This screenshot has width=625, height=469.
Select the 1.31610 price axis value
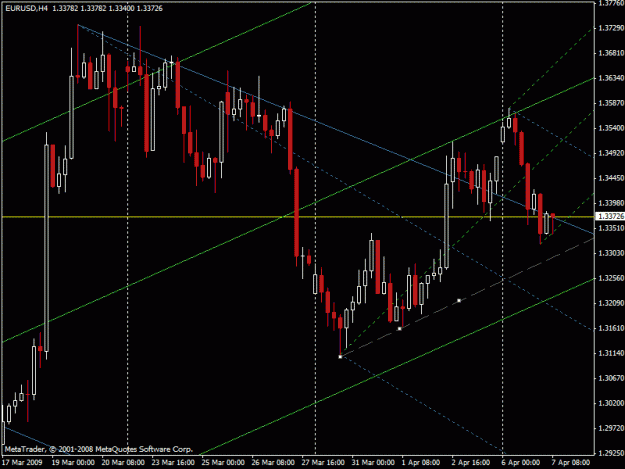[611, 328]
